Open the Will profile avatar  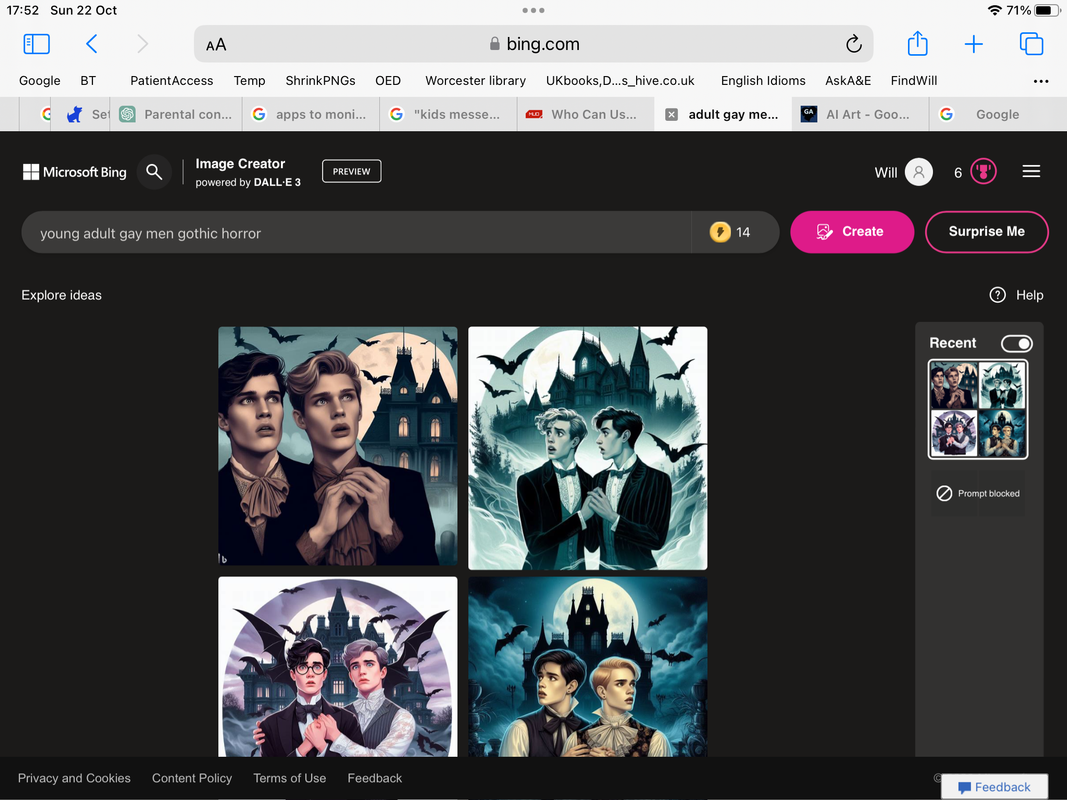[918, 172]
